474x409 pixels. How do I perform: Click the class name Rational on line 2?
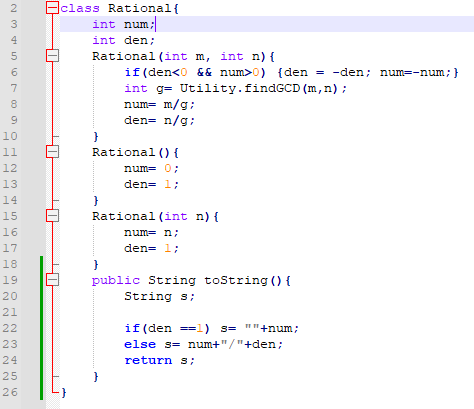click(x=140, y=8)
